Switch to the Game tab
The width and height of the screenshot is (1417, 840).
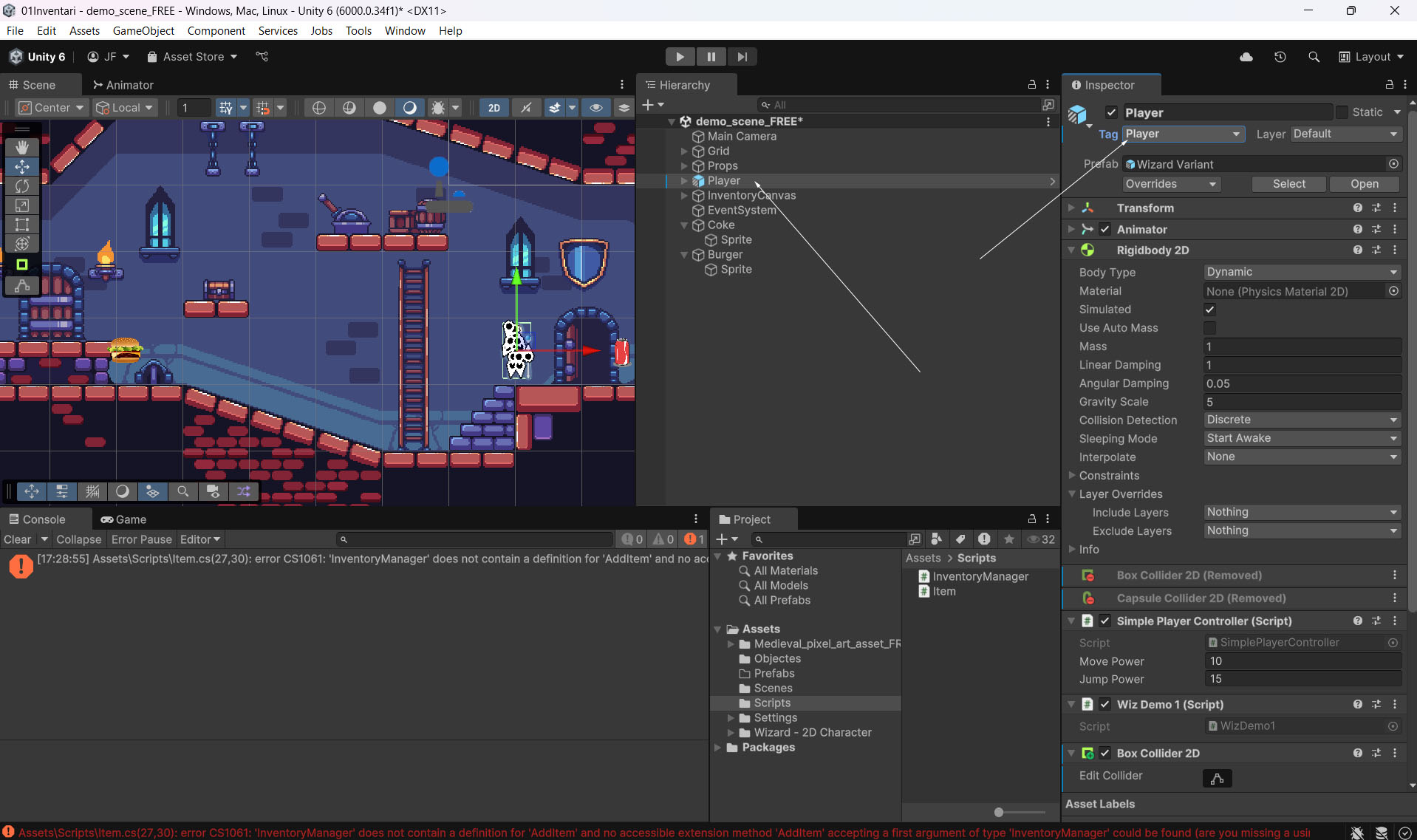[124, 519]
